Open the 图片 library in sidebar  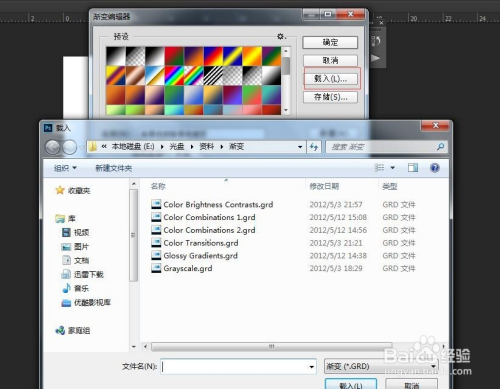[x=75, y=247]
